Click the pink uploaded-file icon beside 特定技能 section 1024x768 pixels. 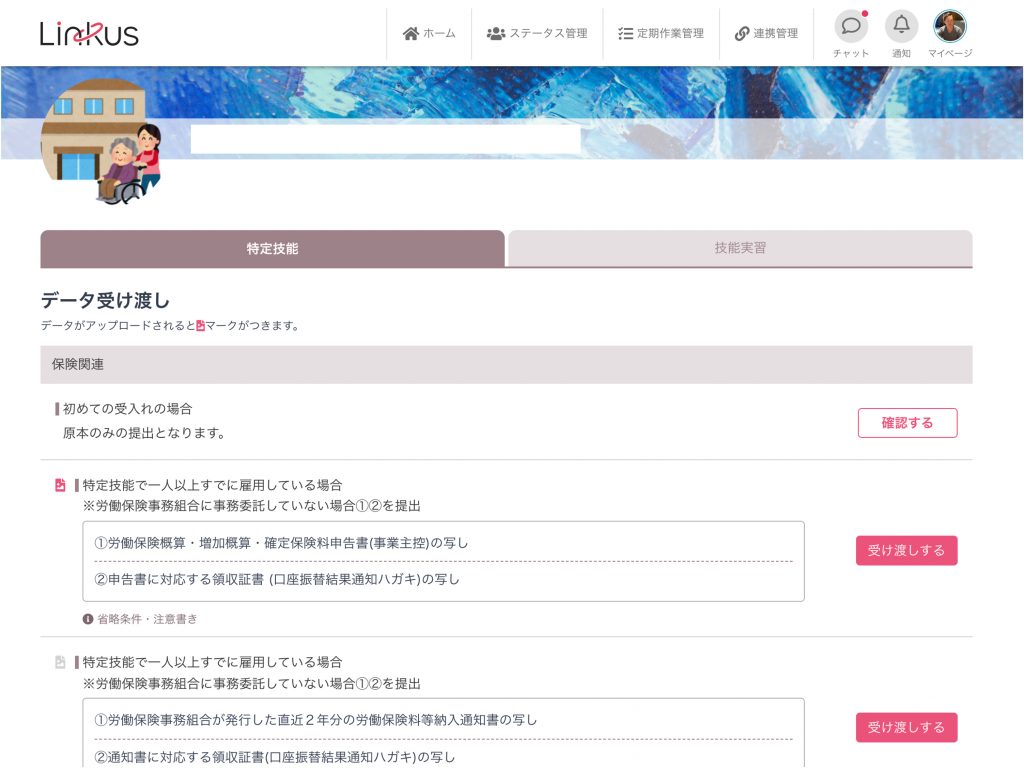pyautogui.click(x=60, y=485)
